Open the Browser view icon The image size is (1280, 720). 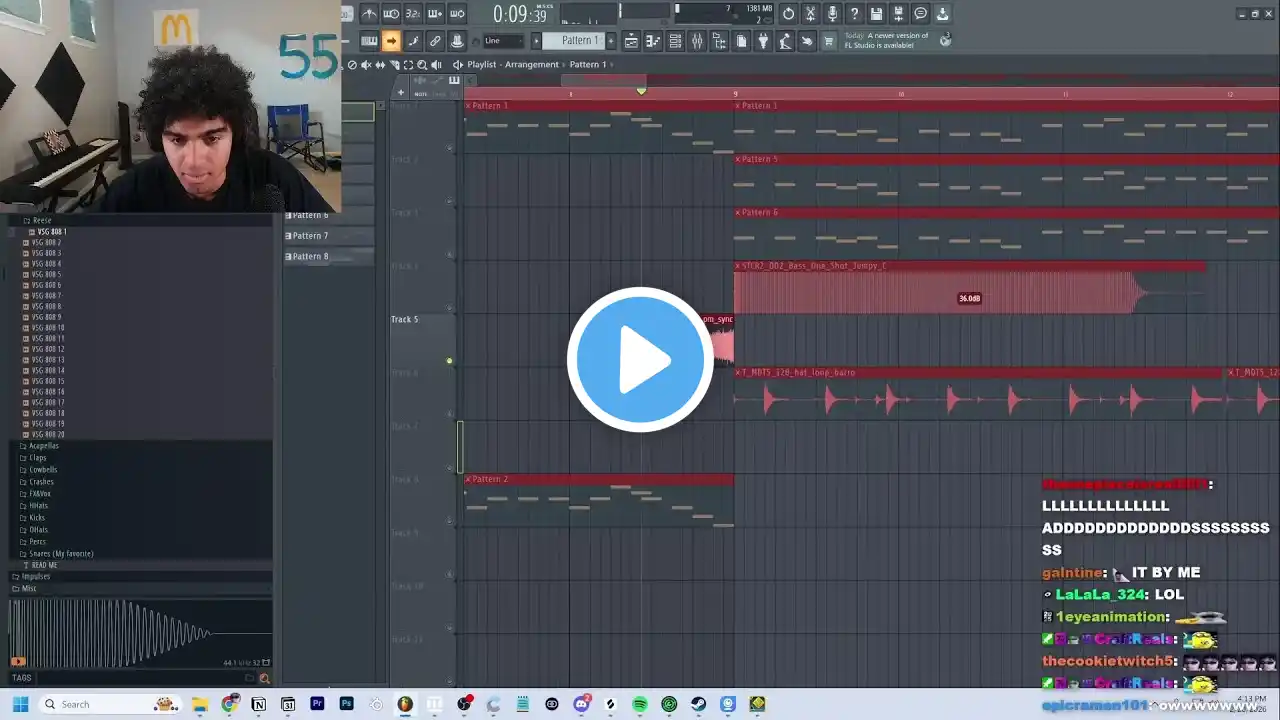(719, 41)
